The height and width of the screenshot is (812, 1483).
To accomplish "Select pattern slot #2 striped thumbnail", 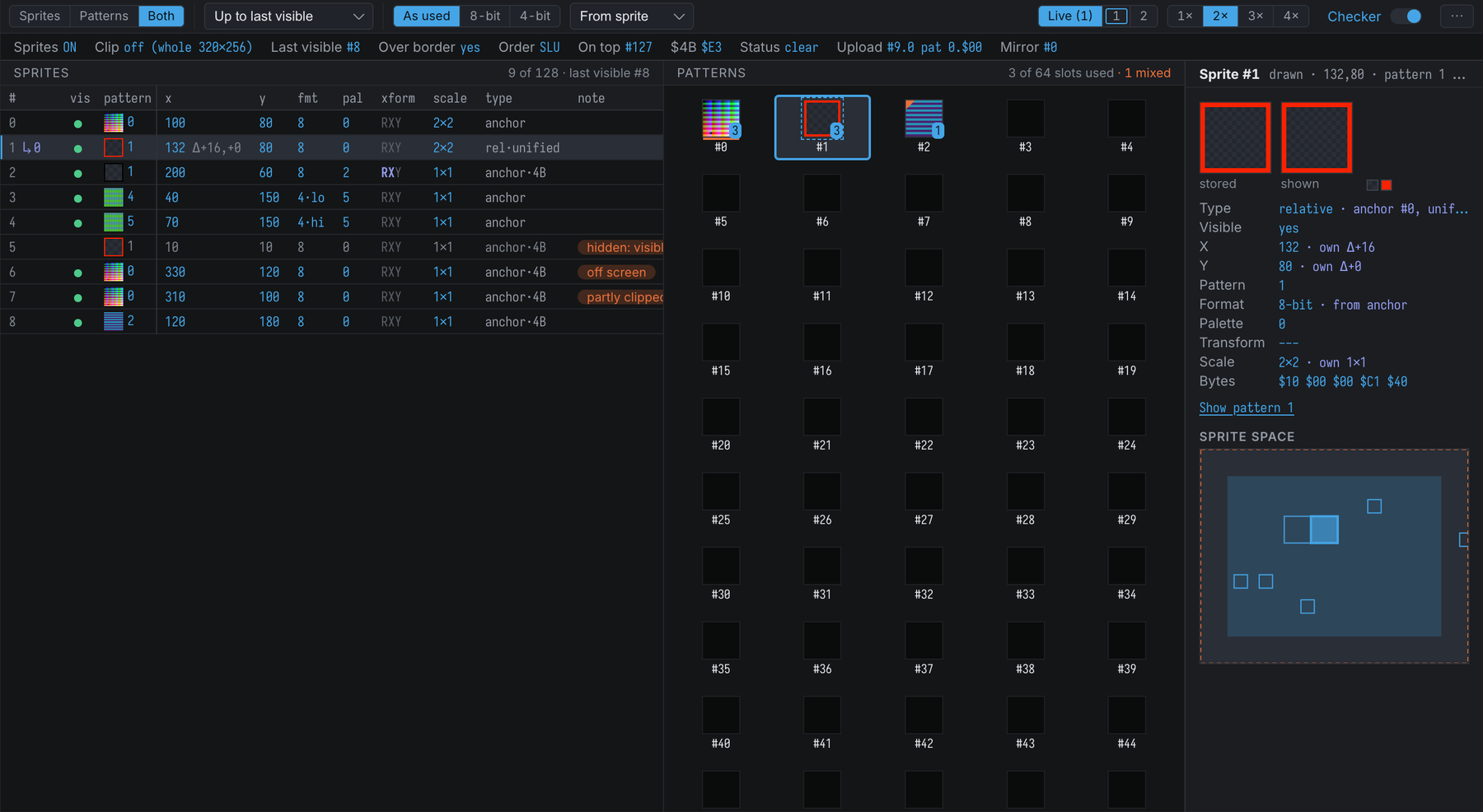I will [x=924, y=119].
